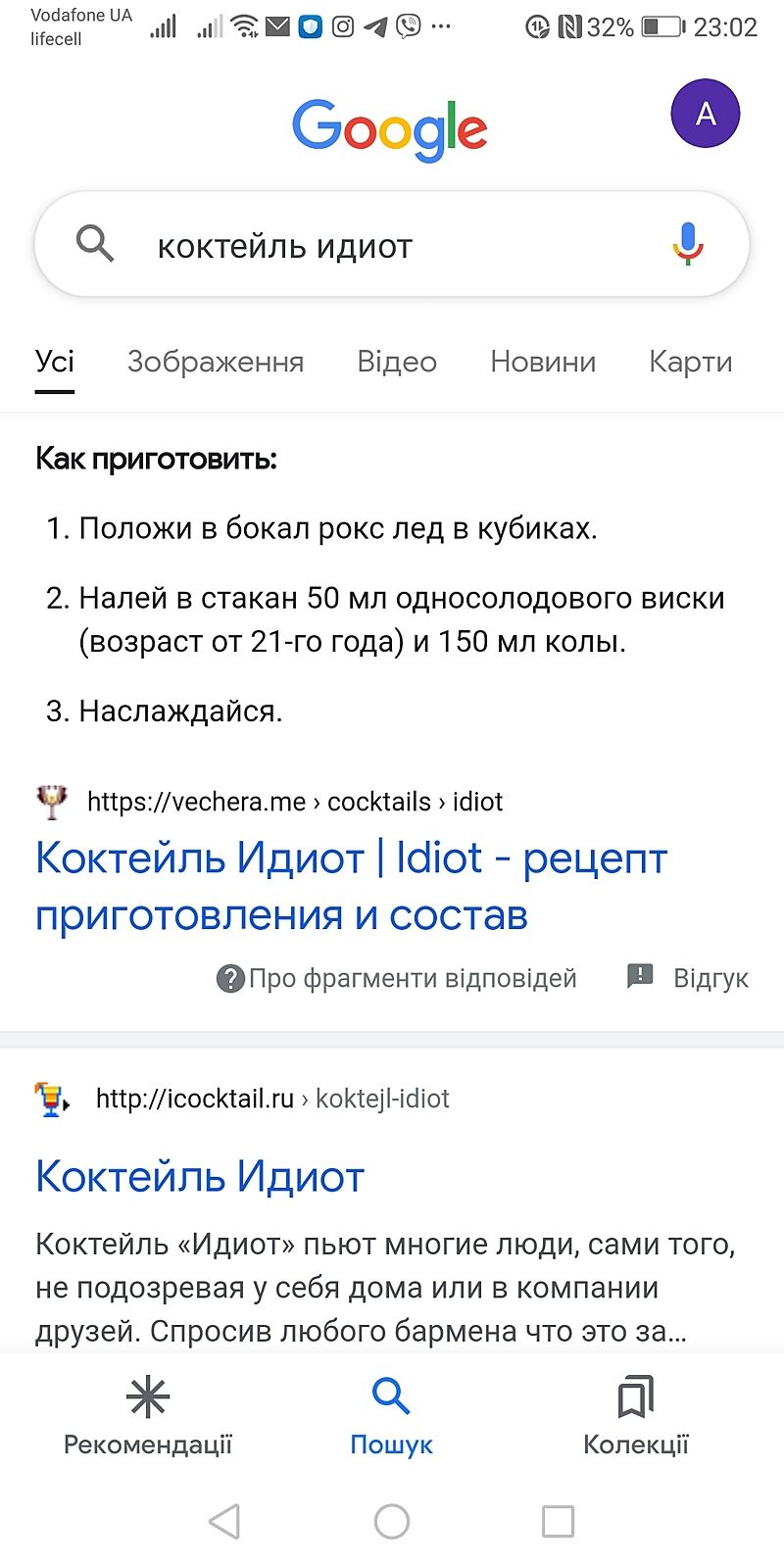The height and width of the screenshot is (1568, 784).
Task: Switch to the Відео tab
Action: pyautogui.click(x=397, y=362)
